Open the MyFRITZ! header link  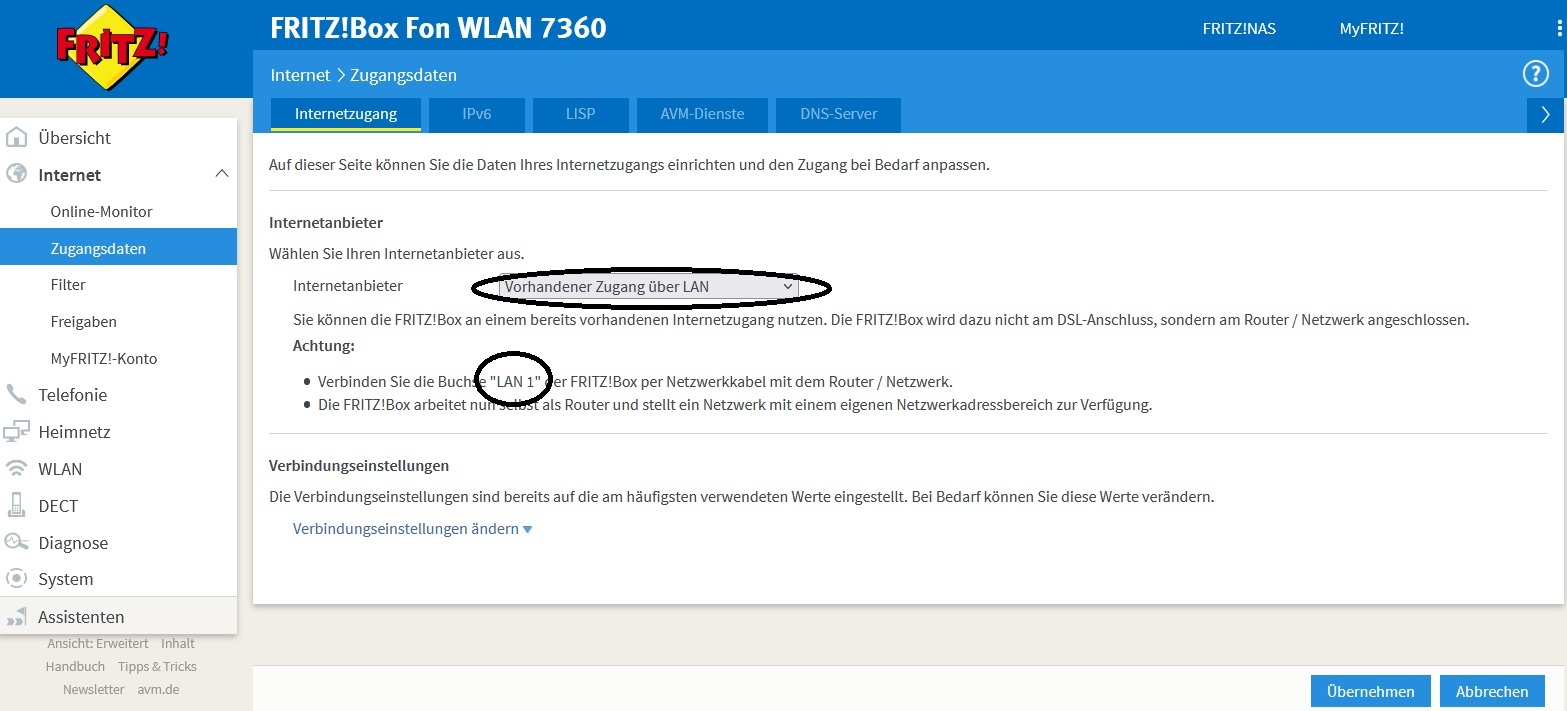1372,28
